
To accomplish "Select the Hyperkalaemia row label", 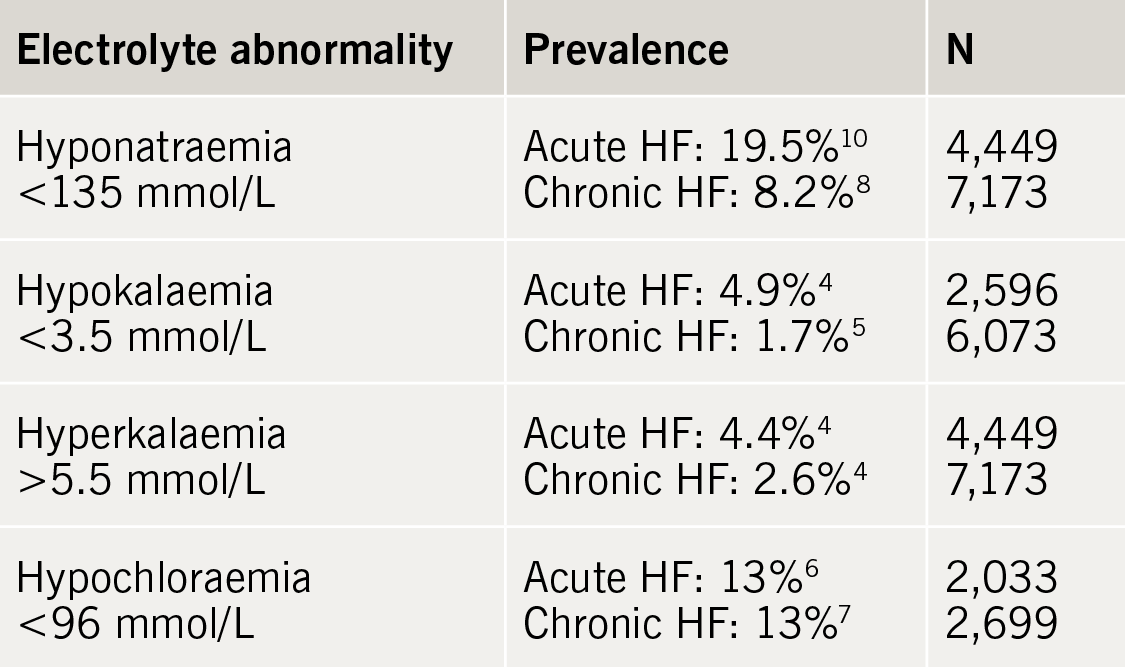I will [151, 435].
